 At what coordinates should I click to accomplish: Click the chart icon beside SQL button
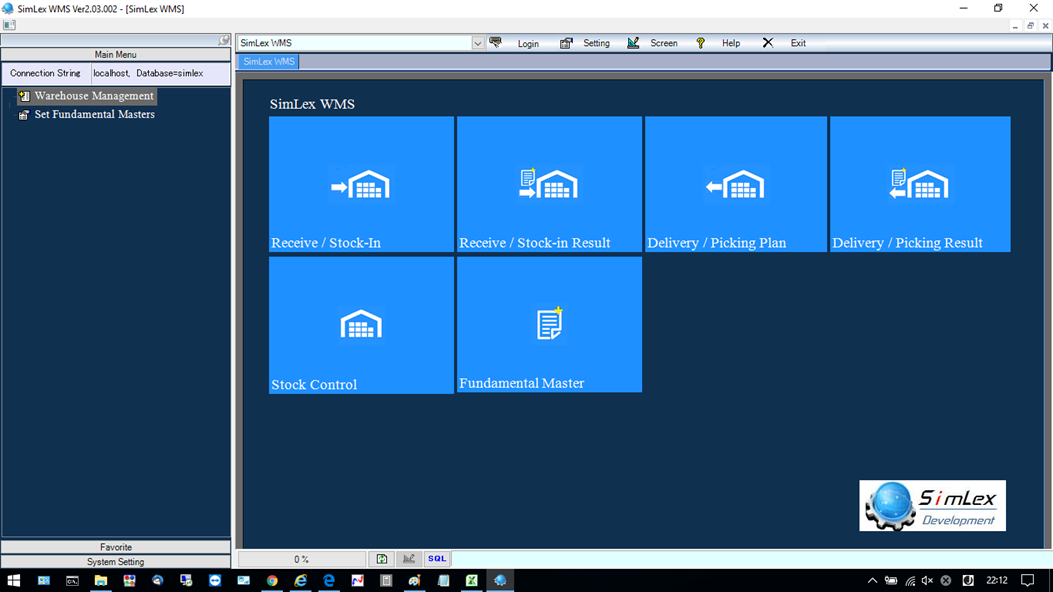(409, 558)
